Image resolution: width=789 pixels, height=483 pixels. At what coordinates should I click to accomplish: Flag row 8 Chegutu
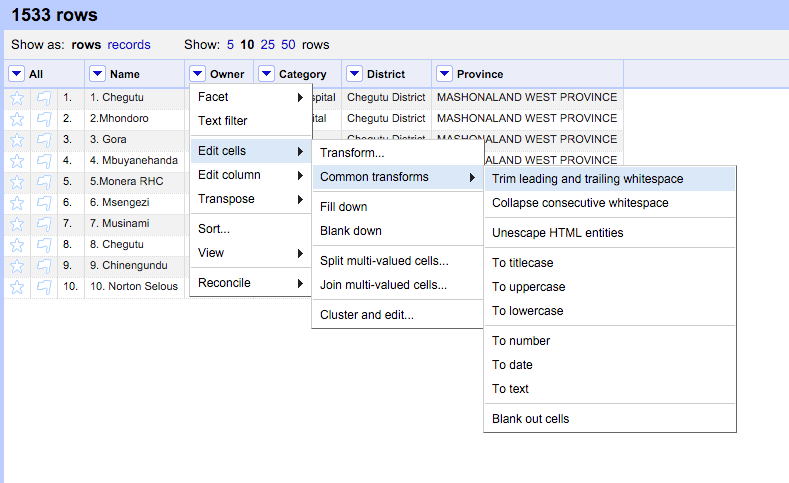point(43,244)
